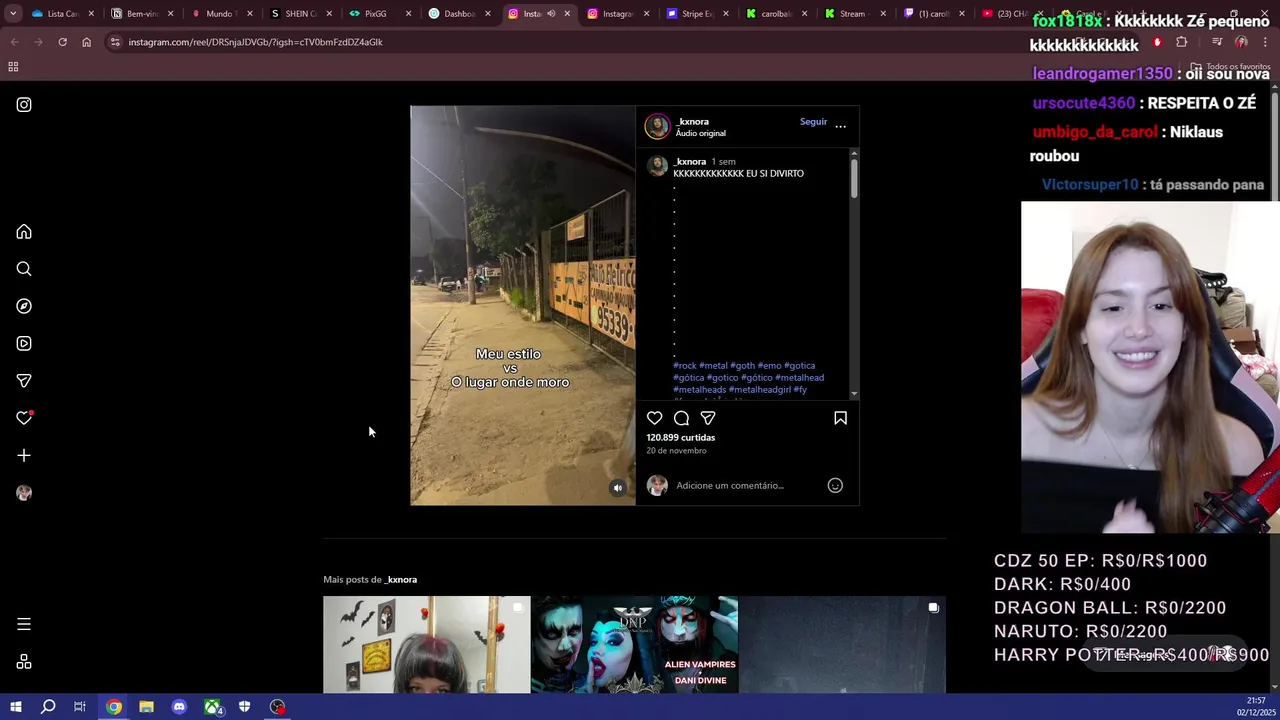The image size is (1280, 720).
Task: Open direct messages in the sidebar
Action: (x=24, y=381)
